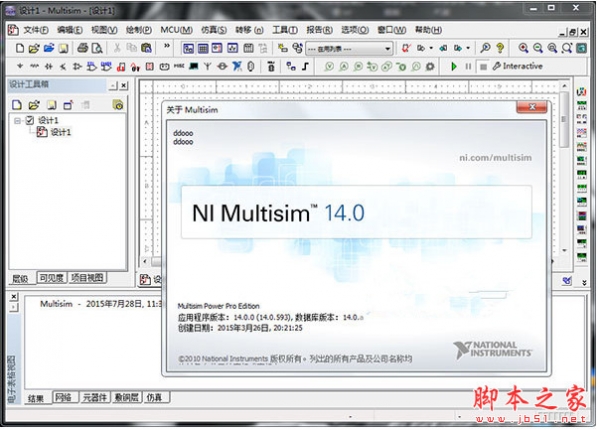Toggle the SPICE netlist viewer button
600x430 pixels.
[x=217, y=48]
